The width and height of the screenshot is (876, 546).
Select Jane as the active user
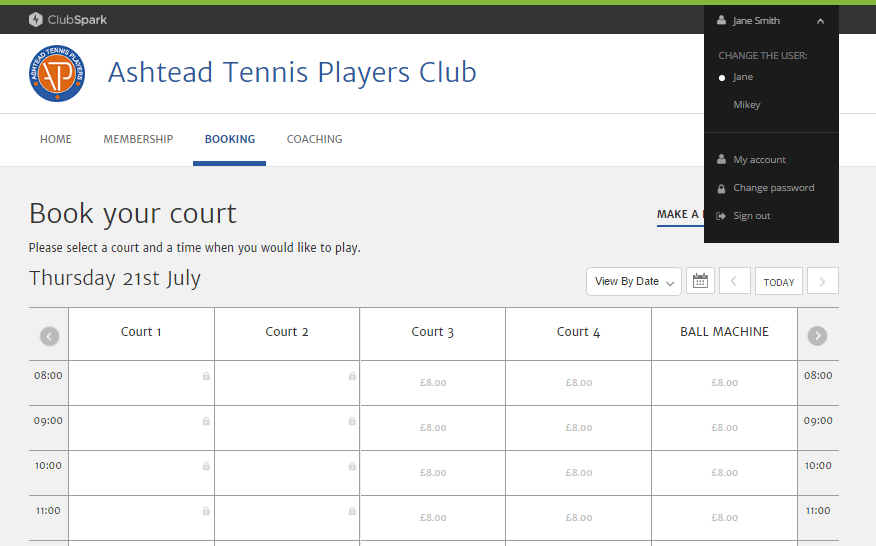click(x=743, y=77)
